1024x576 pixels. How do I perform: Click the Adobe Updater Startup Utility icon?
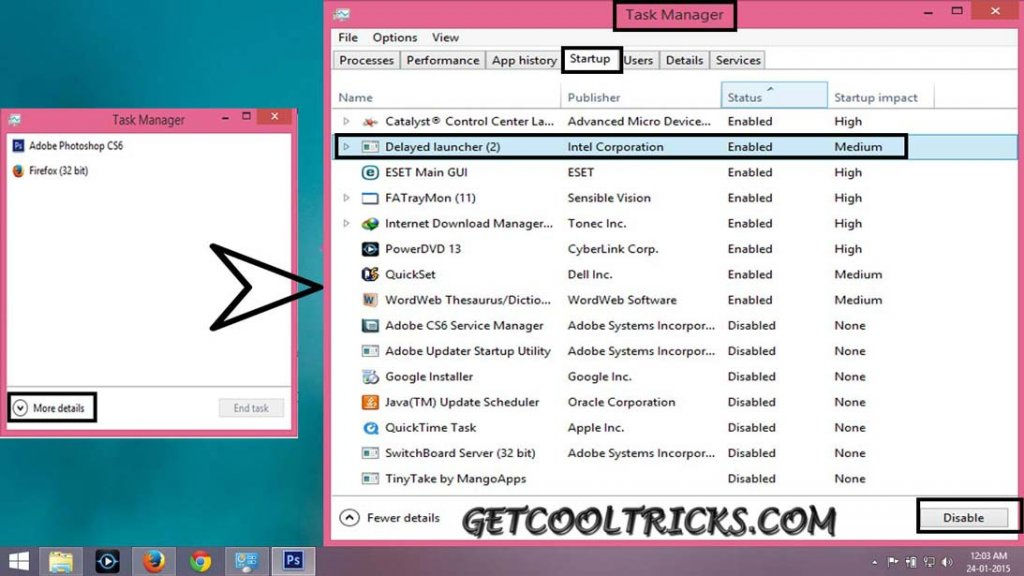pos(370,351)
